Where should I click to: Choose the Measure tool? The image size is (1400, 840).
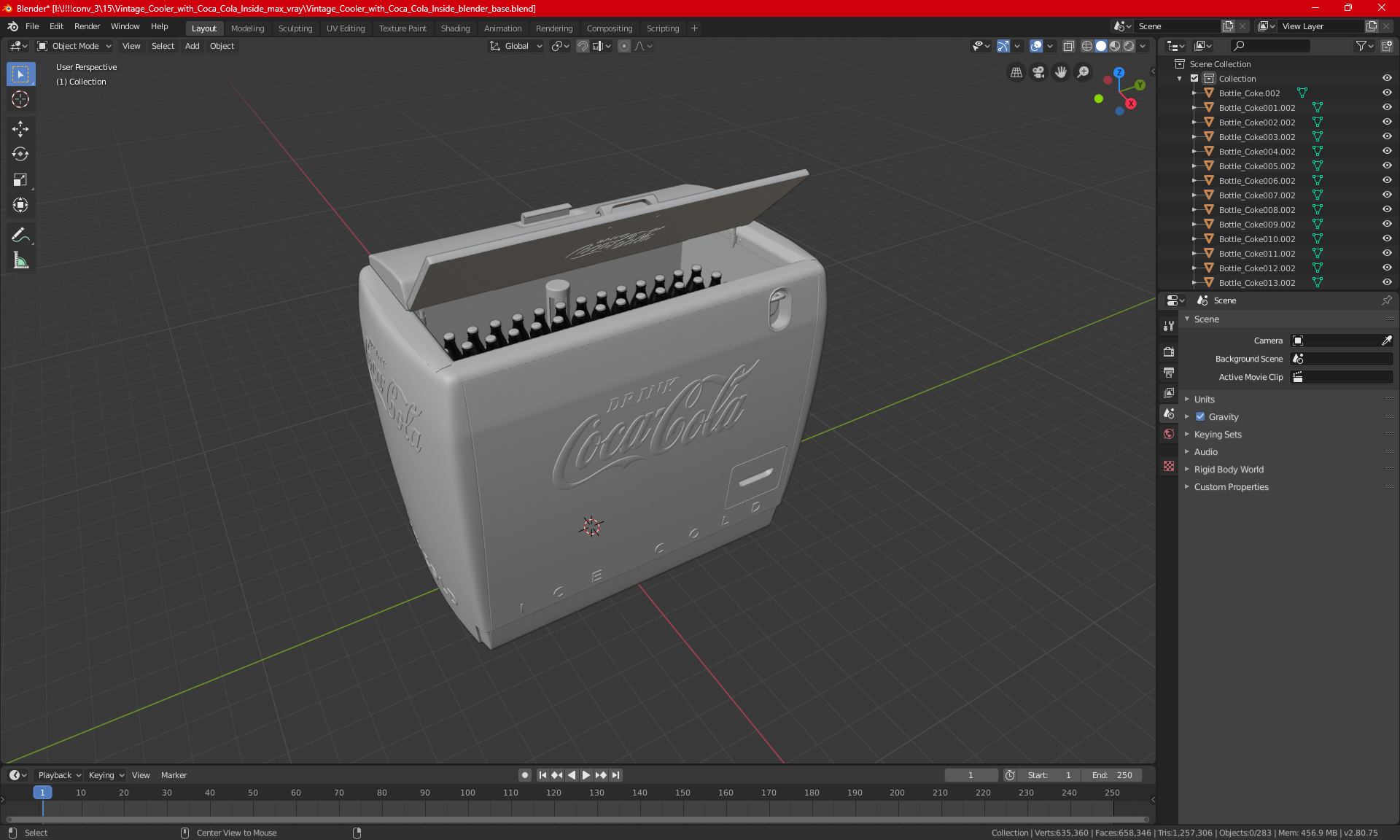20,260
